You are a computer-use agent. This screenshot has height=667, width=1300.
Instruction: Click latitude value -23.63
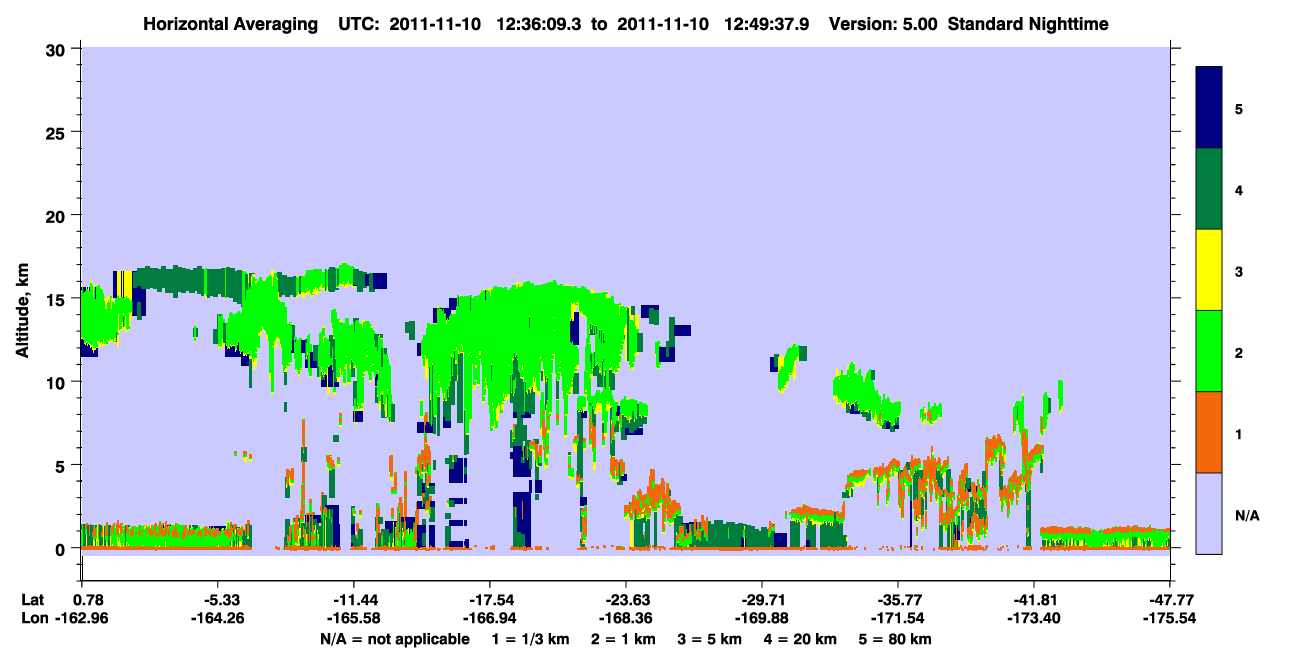pos(630,600)
